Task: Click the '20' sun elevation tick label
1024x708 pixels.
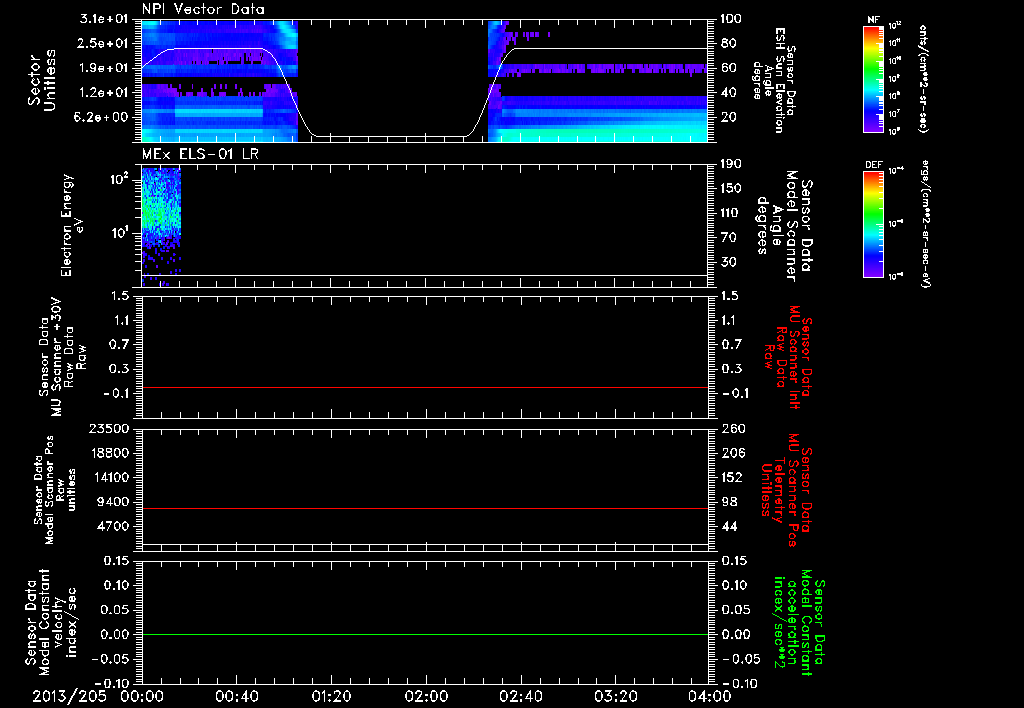Action: point(728,118)
